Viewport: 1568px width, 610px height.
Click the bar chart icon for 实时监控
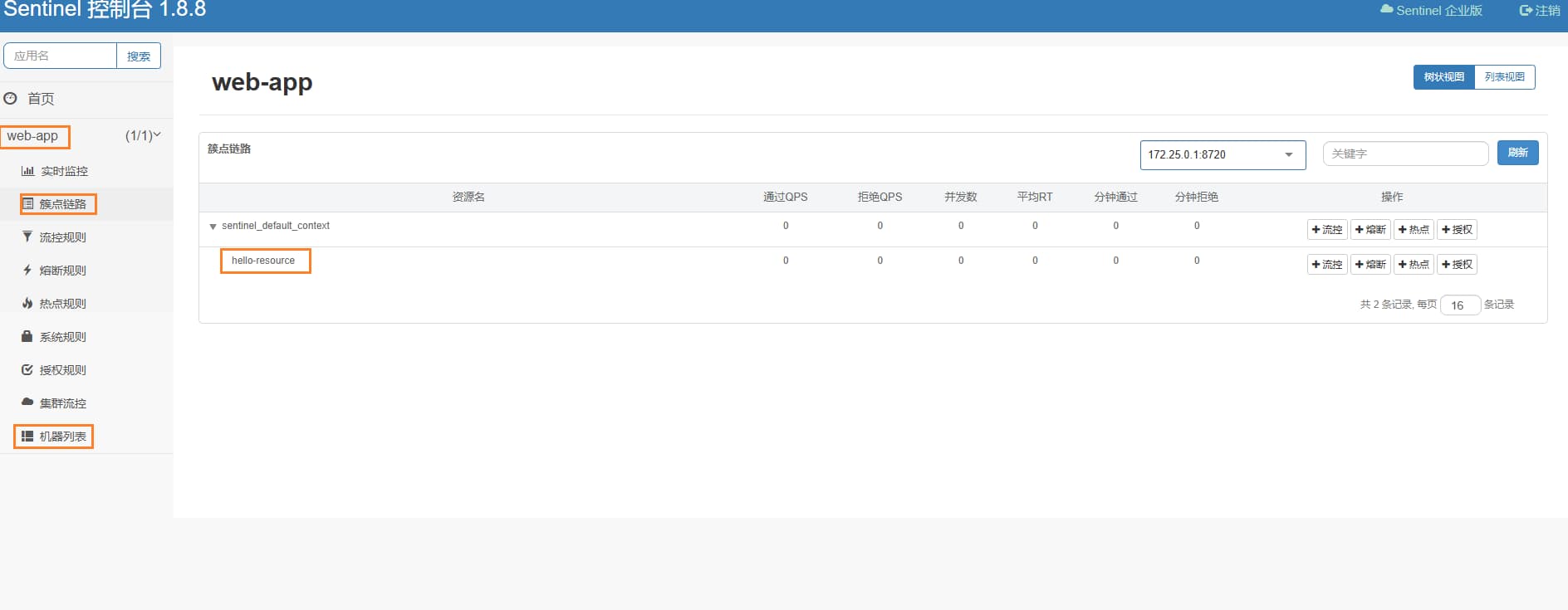click(27, 171)
